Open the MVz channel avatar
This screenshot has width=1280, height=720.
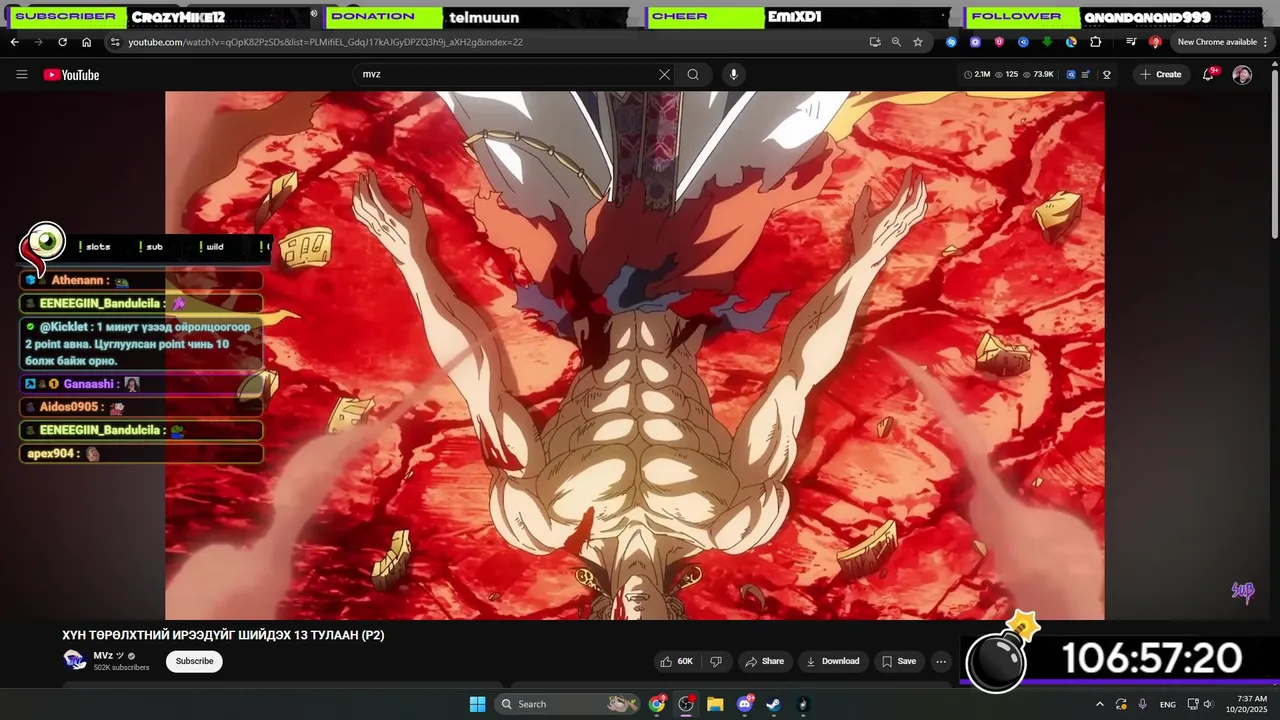[75, 660]
